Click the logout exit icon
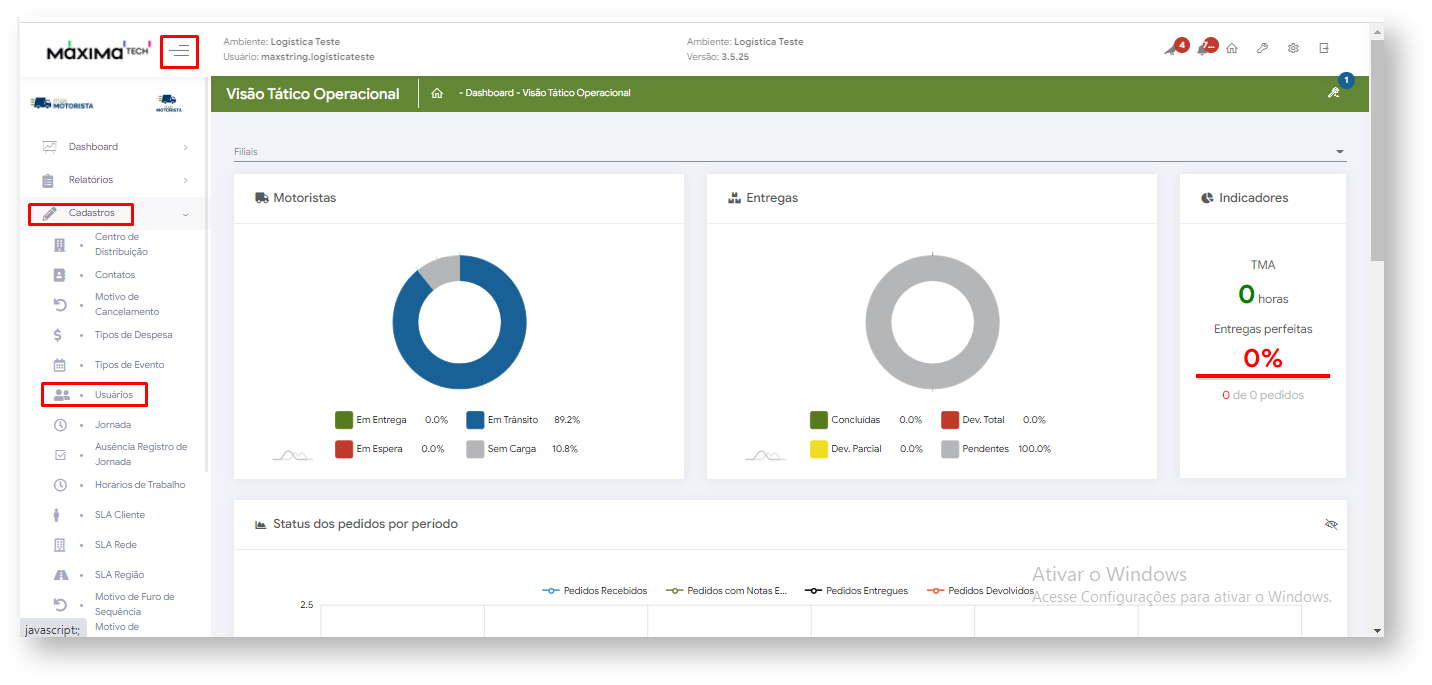This screenshot has width=1432, height=685. 1324,48
